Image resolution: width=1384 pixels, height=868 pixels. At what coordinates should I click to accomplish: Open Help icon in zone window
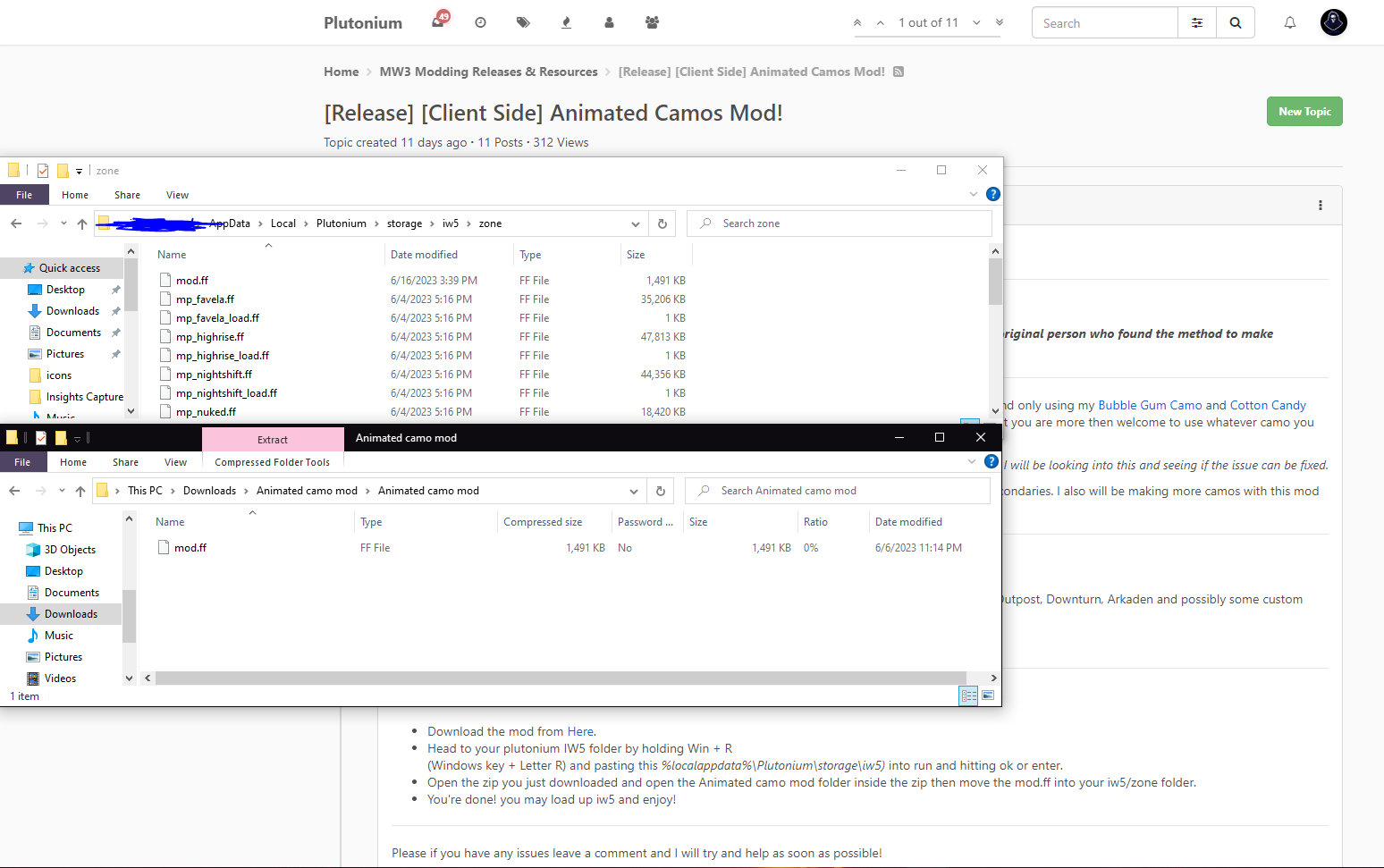click(x=992, y=194)
